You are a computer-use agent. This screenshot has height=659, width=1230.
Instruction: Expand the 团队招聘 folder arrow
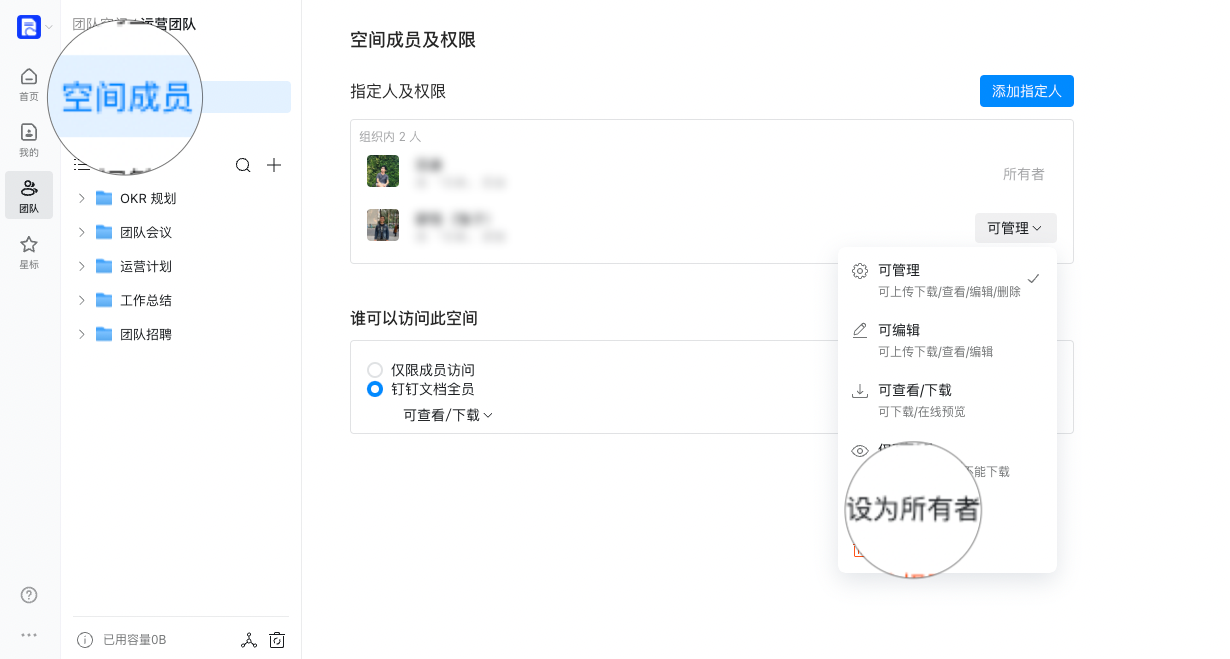82,334
